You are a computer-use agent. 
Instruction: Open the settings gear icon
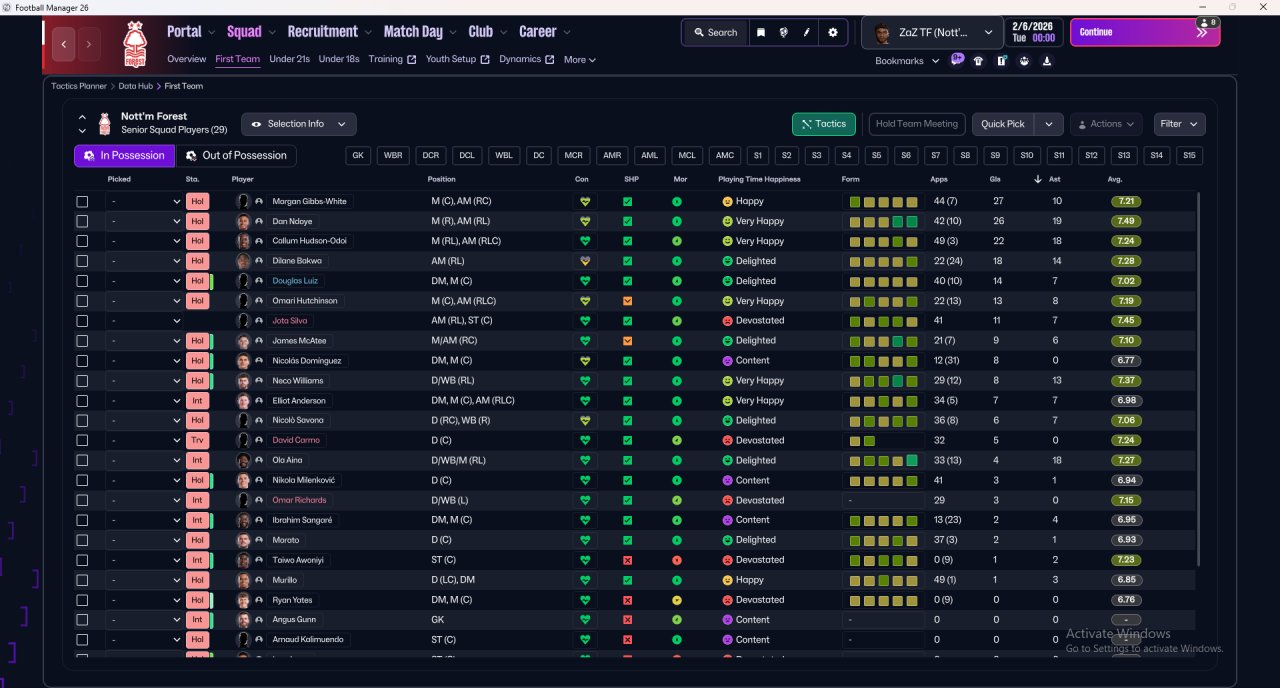pos(833,32)
